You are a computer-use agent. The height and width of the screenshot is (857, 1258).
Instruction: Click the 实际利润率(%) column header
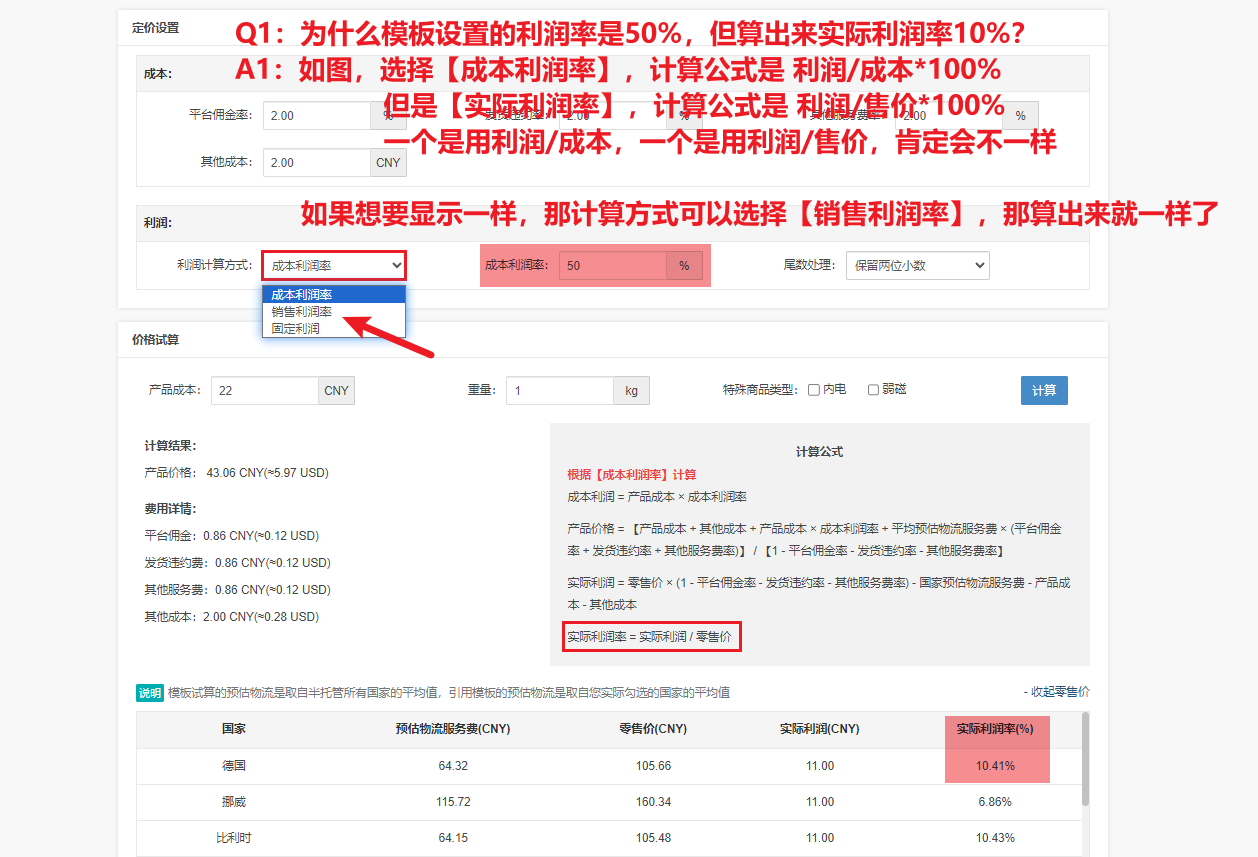click(x=995, y=729)
